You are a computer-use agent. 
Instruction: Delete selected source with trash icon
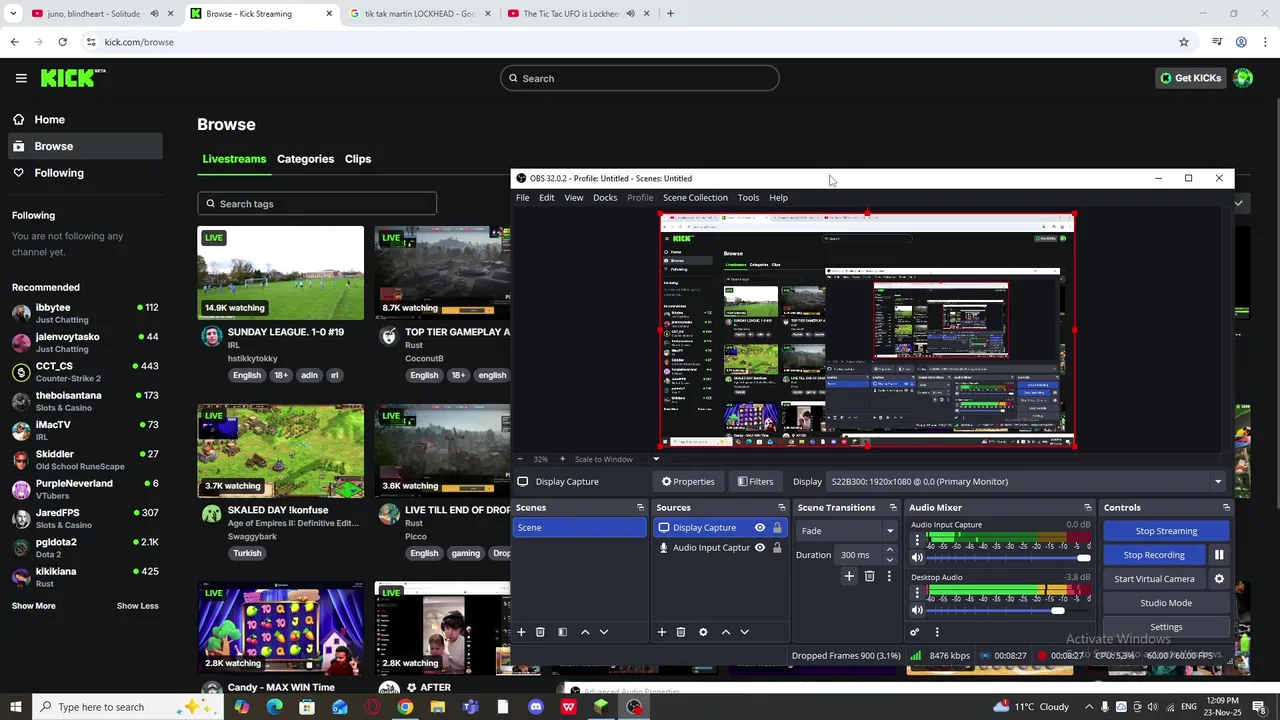click(x=681, y=632)
